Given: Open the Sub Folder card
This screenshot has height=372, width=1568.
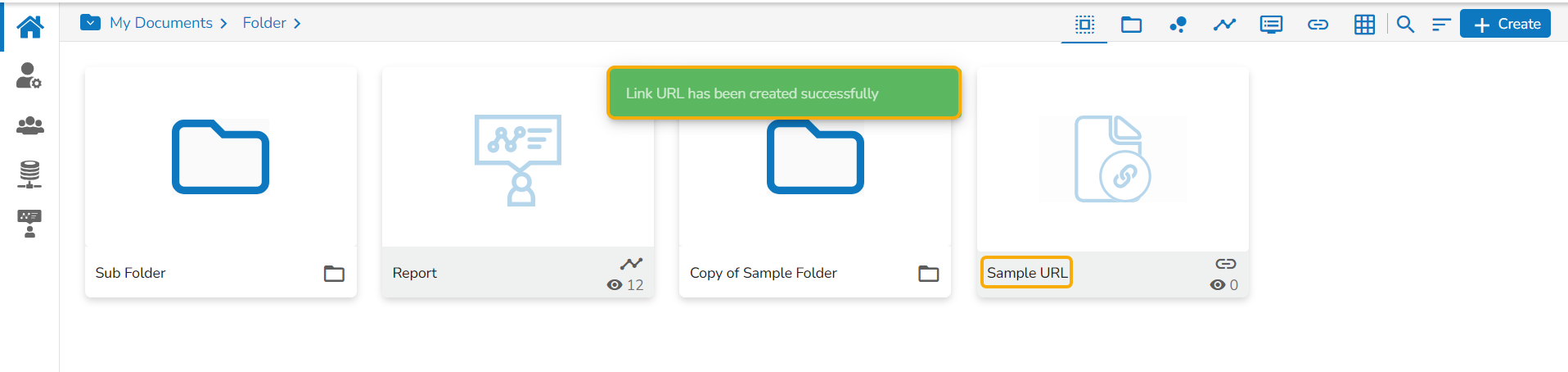Looking at the screenshot, I should coord(220,157).
